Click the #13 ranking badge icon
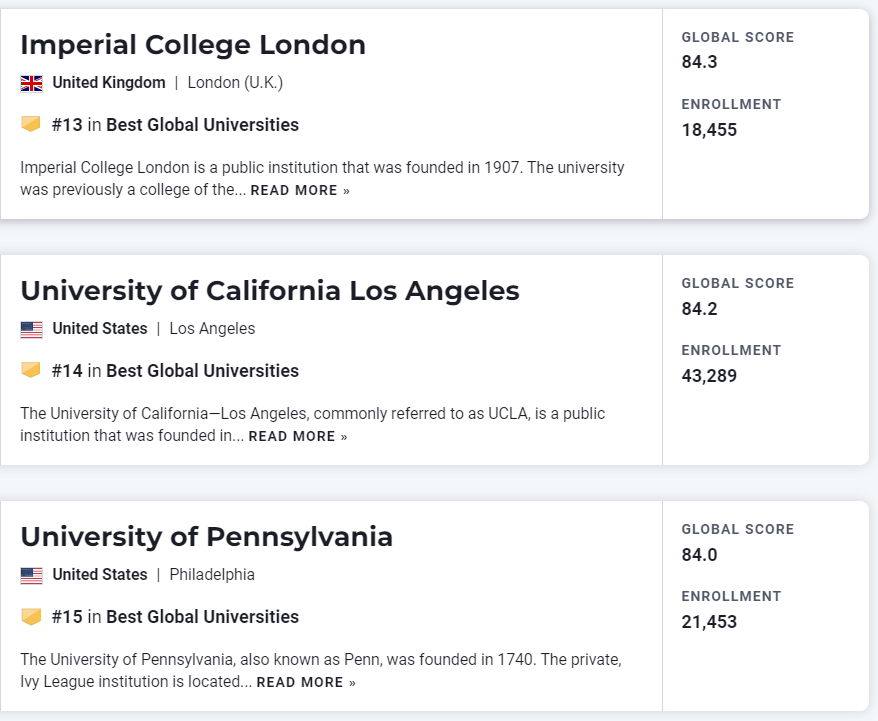Screen dimensions: 878x721 (x=31, y=124)
